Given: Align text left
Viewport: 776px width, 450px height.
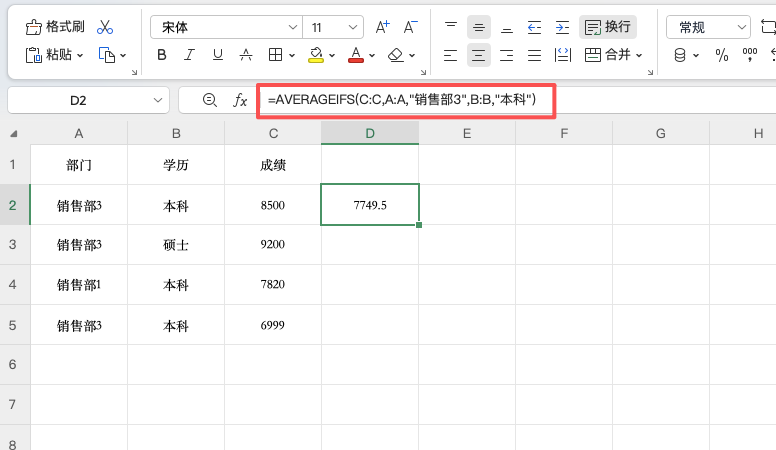Looking at the screenshot, I should (x=450, y=55).
